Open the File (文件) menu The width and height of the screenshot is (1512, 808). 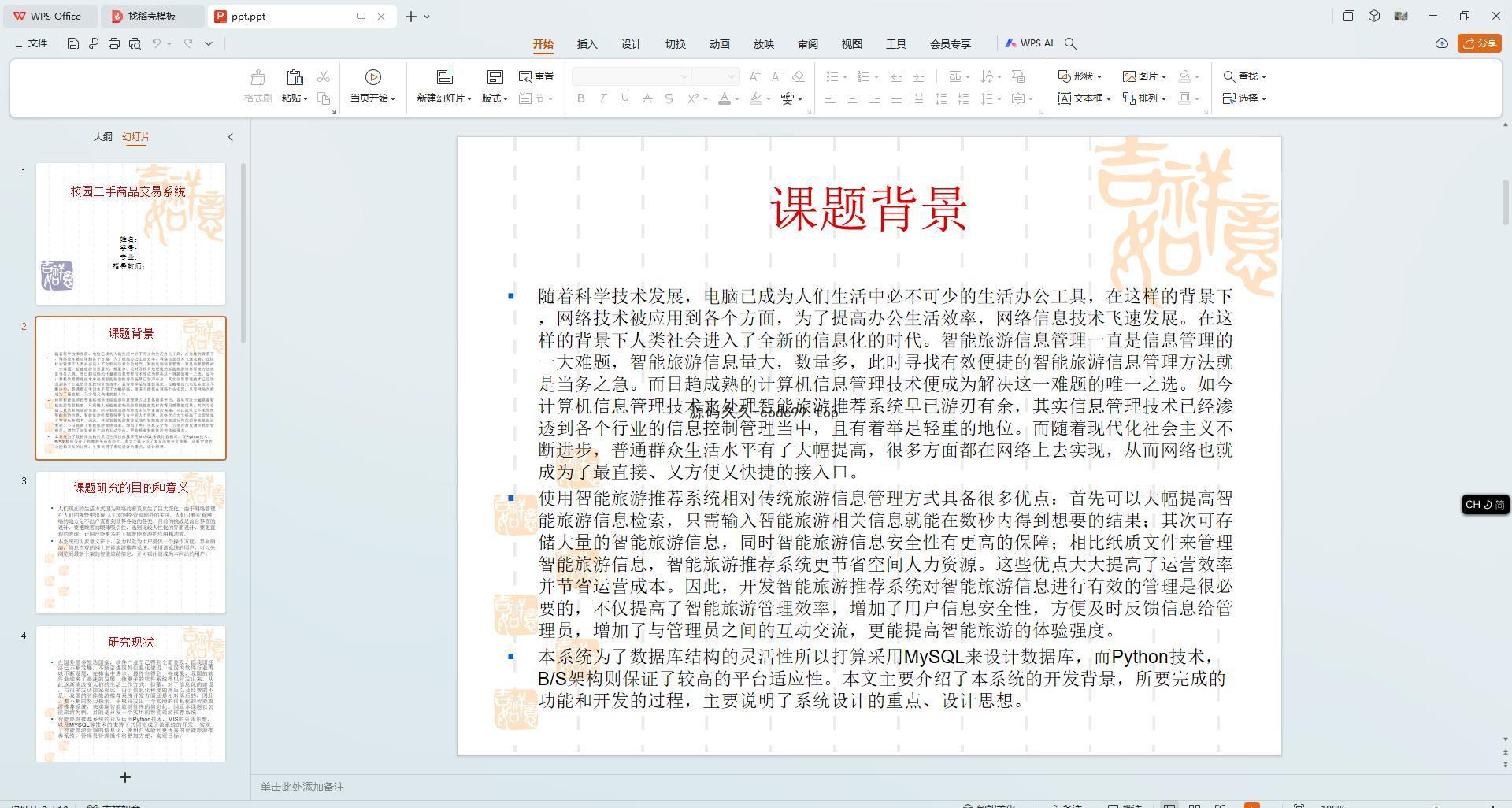coord(31,43)
